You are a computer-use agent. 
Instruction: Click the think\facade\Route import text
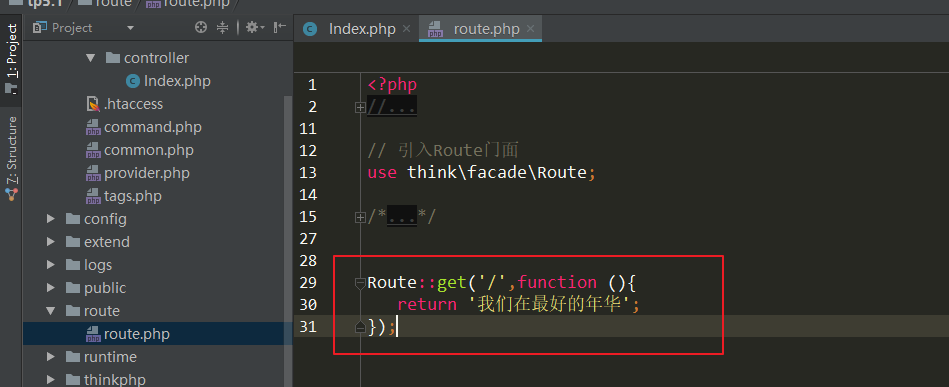tap(497, 173)
